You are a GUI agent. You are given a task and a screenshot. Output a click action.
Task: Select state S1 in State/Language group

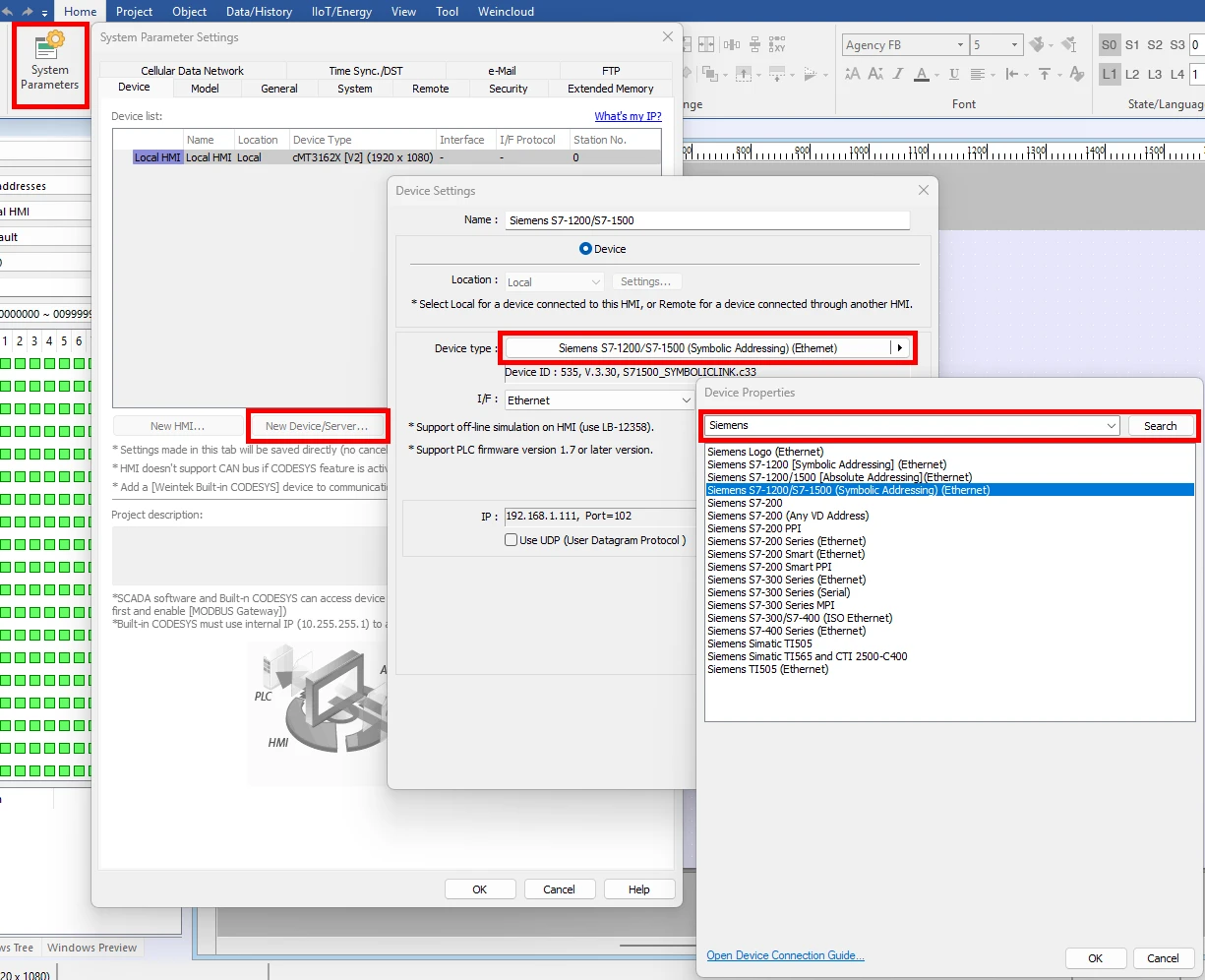1132,45
